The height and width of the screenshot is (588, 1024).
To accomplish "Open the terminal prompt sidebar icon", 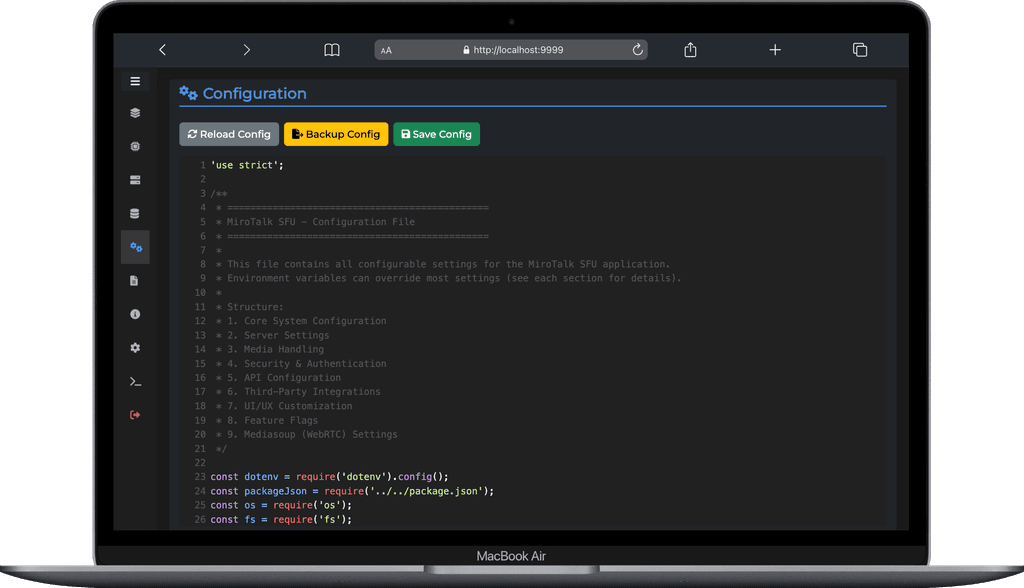I will pos(135,382).
